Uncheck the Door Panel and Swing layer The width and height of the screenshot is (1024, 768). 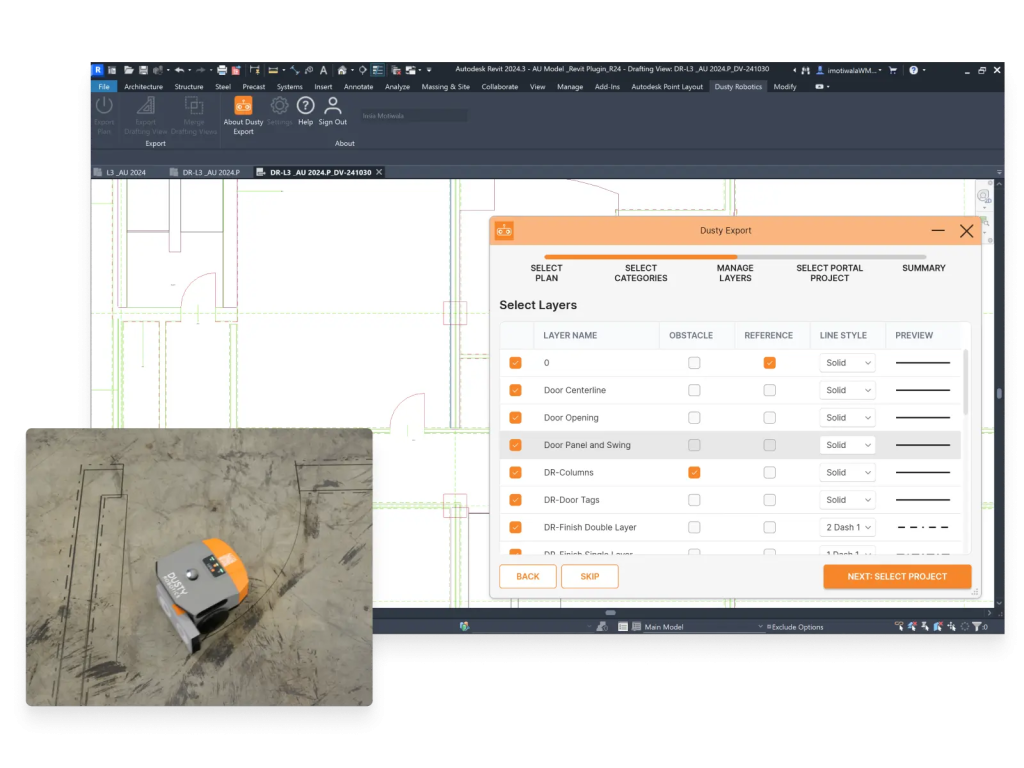(x=515, y=445)
